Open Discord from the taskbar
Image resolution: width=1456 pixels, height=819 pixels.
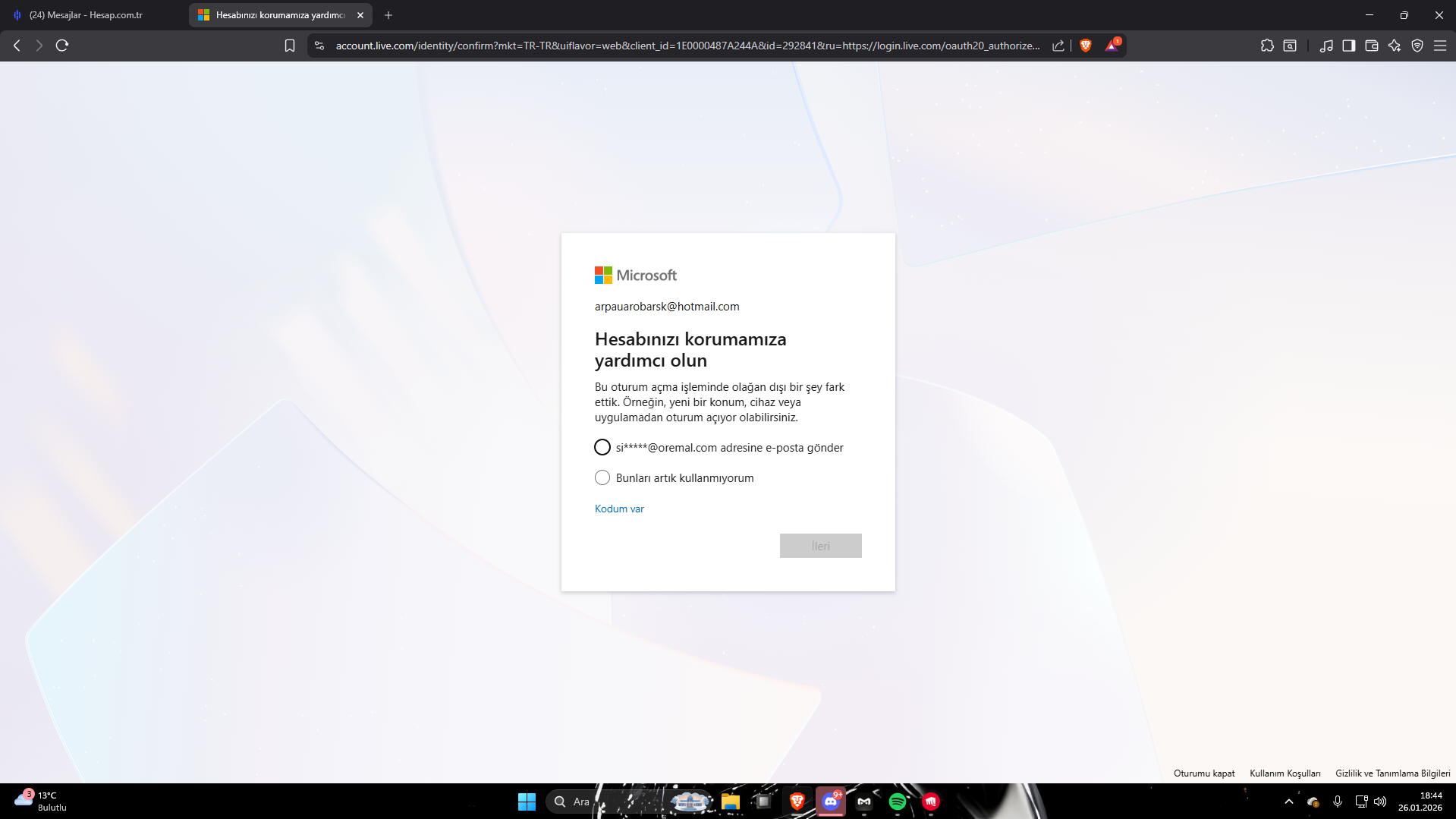[x=831, y=802]
